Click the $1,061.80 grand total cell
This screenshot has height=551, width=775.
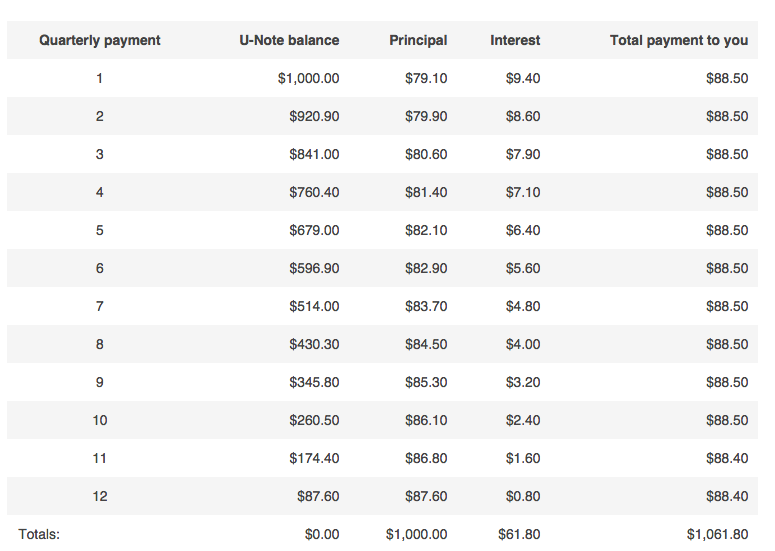717,534
